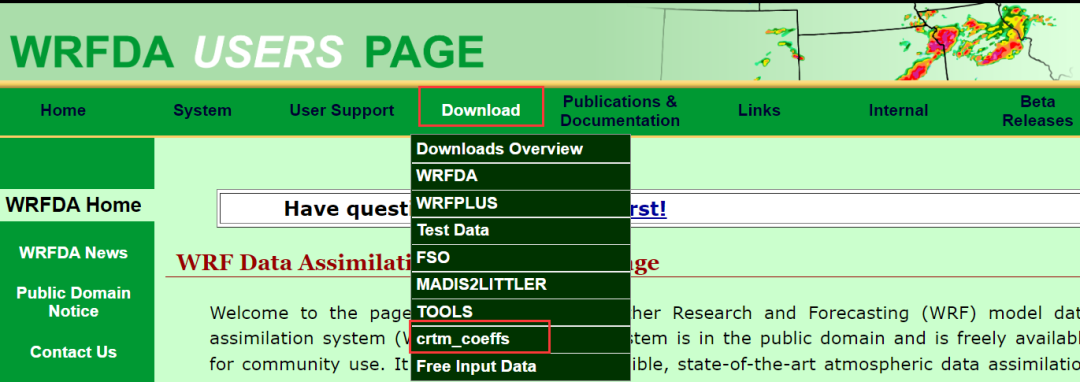Open Publications & Documentation menu
1080x382 pixels.
click(620, 111)
